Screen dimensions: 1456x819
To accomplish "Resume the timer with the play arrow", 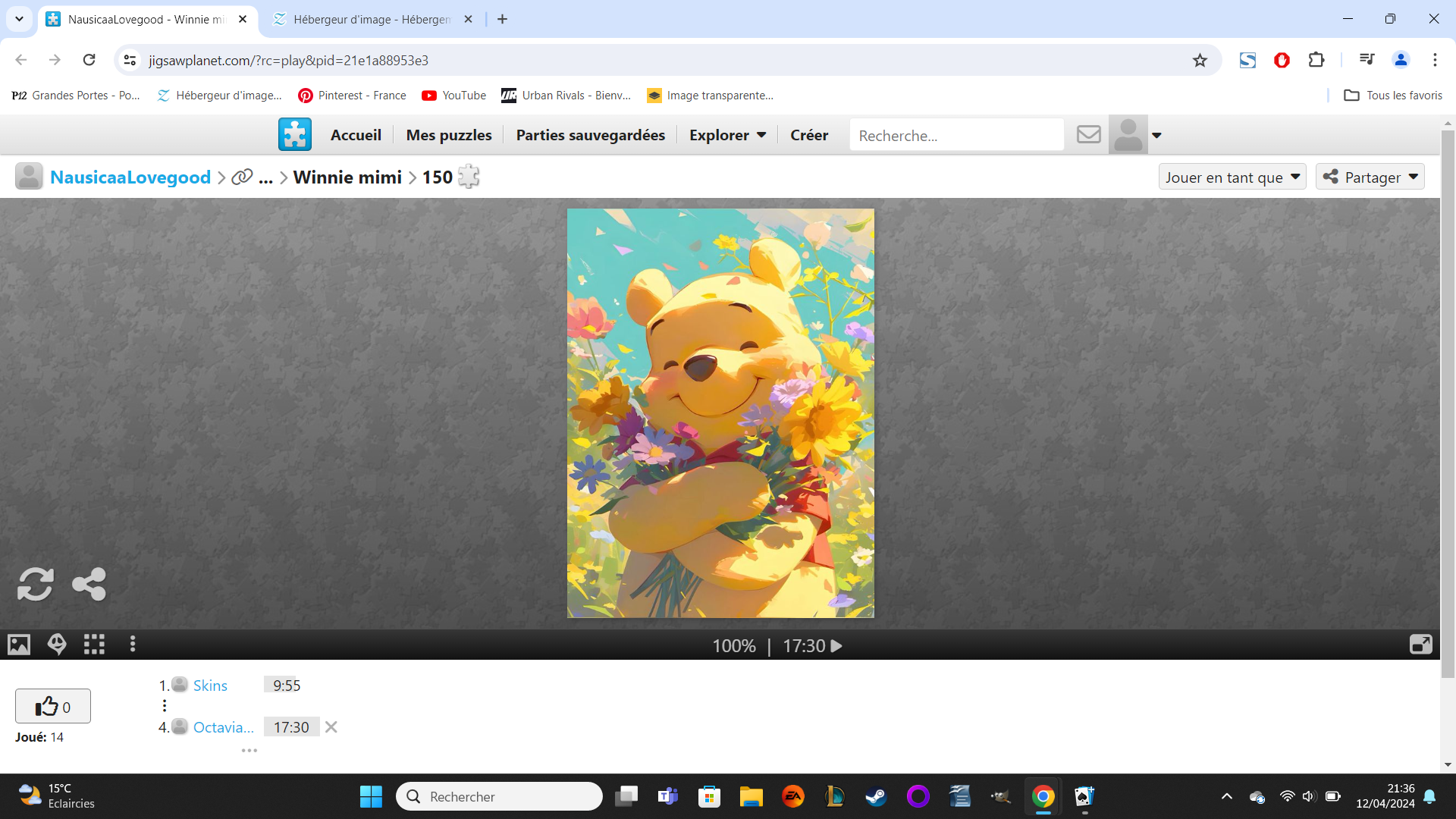I will (x=836, y=646).
